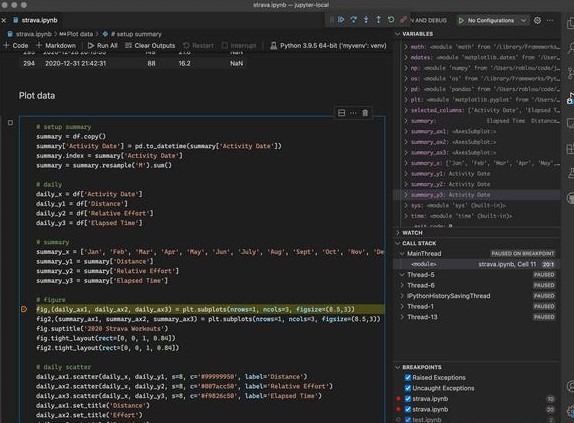Open Explorer in the activity bar
This screenshot has width=574, height=423.
pos(570,23)
